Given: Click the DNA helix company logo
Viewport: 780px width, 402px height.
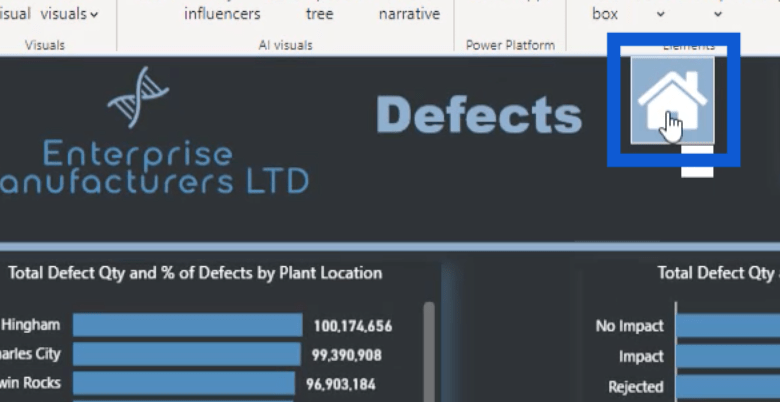Looking at the screenshot, I should coord(138,98).
